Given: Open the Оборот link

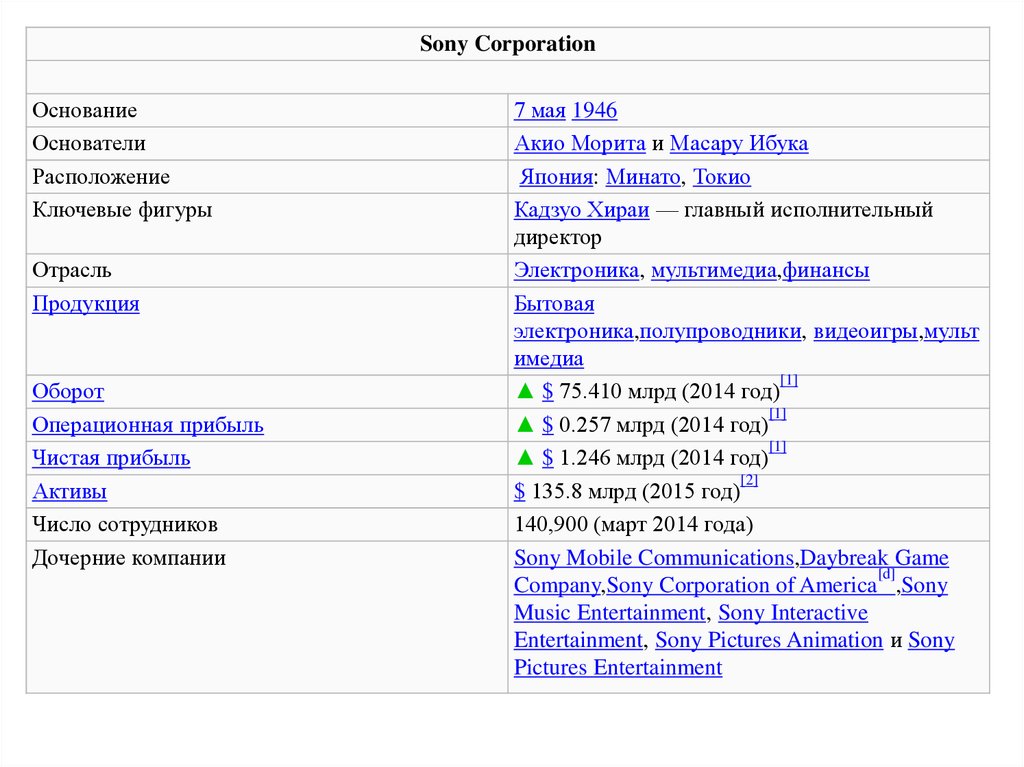Looking at the screenshot, I should 68,392.
